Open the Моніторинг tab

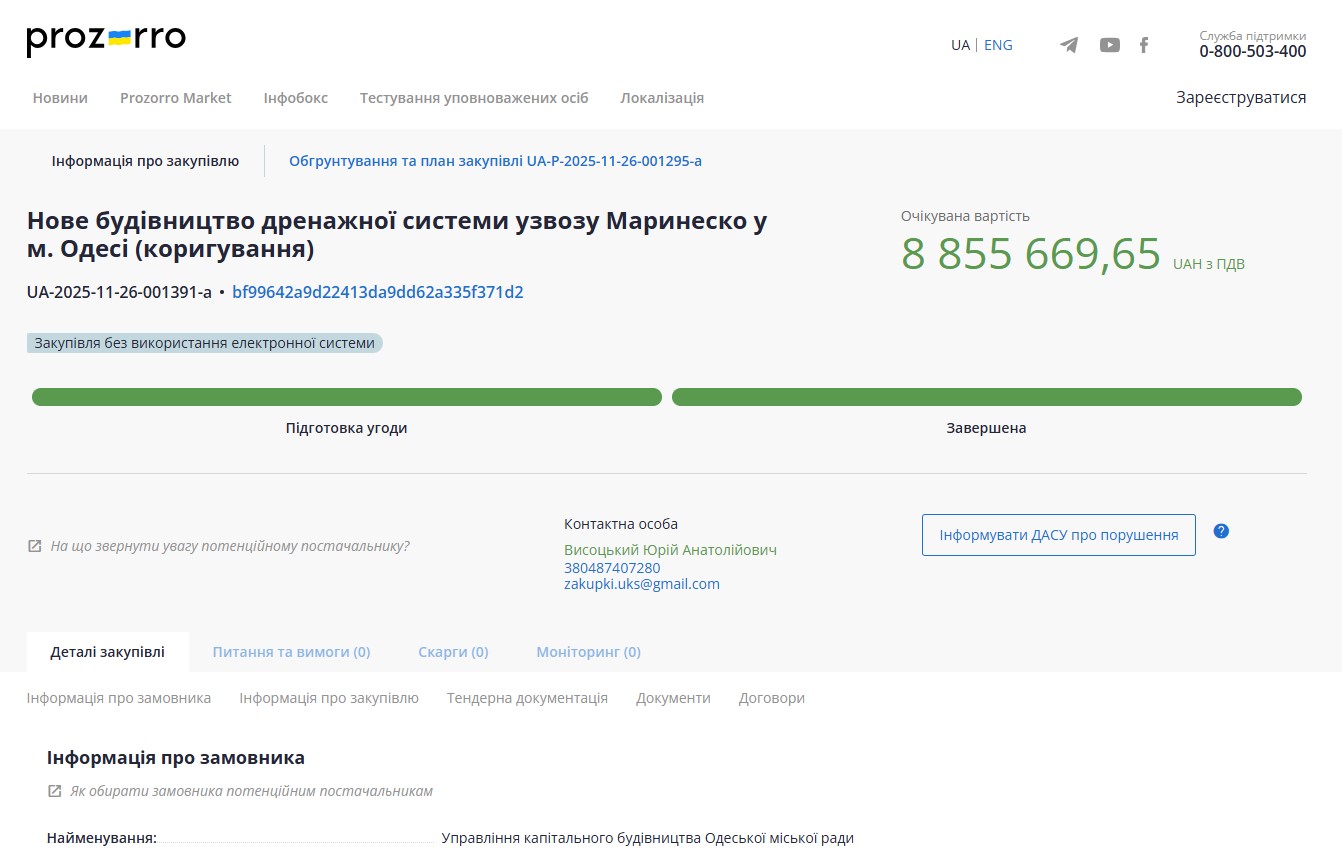coord(588,652)
